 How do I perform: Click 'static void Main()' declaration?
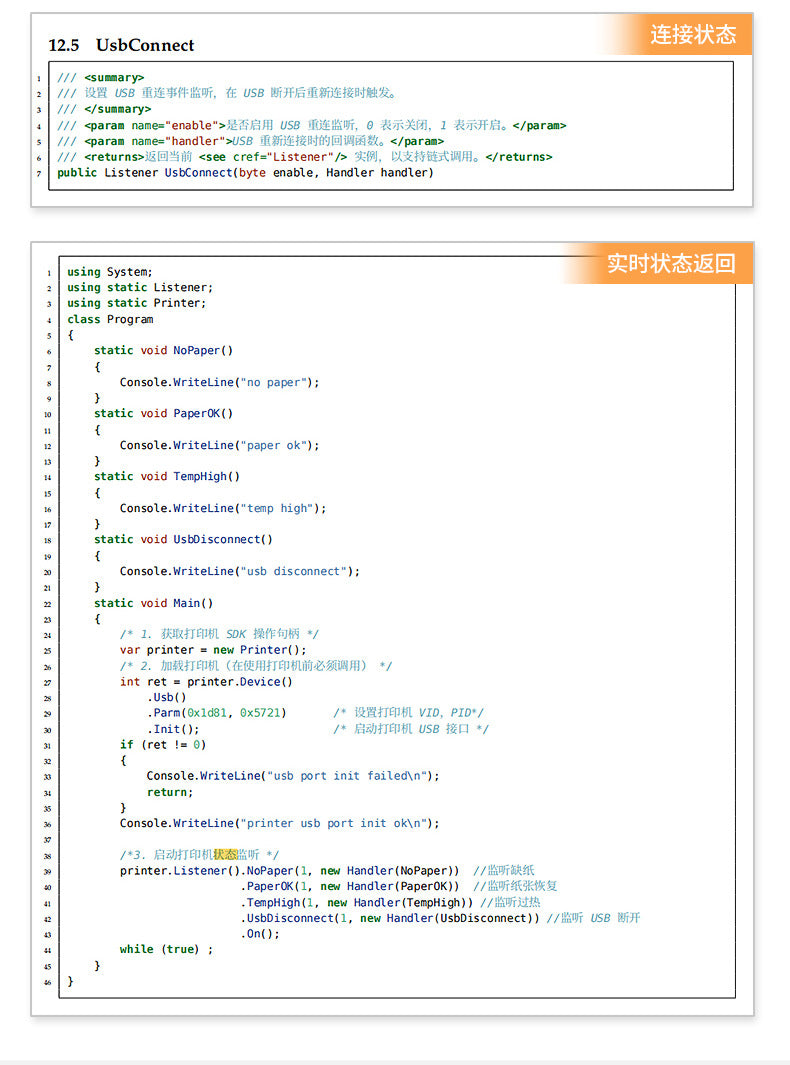tap(154, 603)
